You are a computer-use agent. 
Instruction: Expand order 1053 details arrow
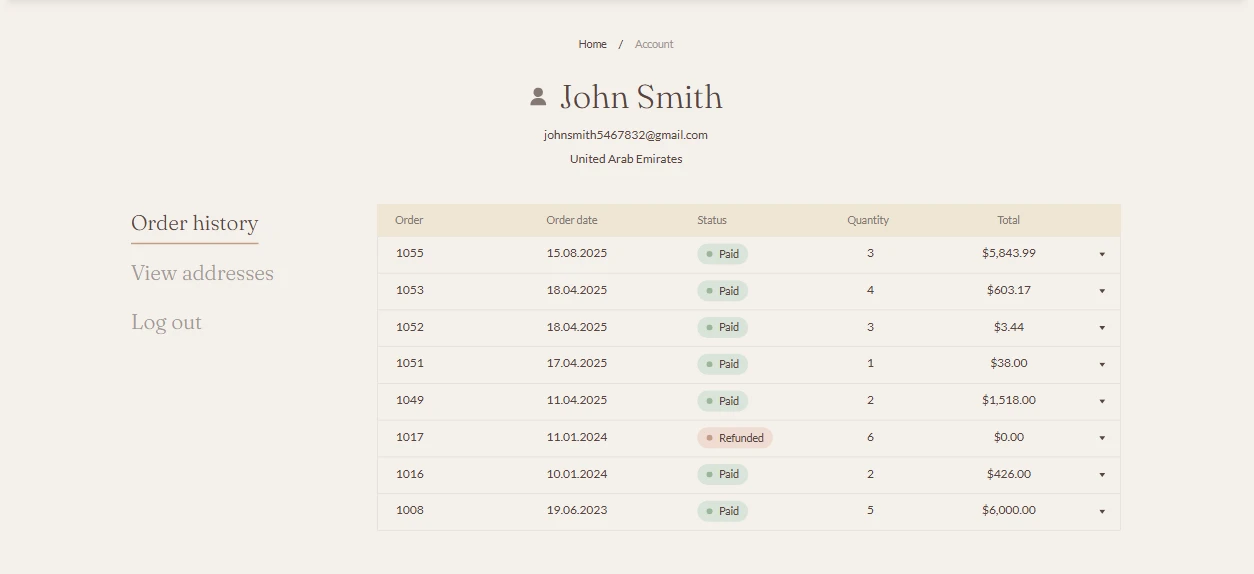[1102, 291]
